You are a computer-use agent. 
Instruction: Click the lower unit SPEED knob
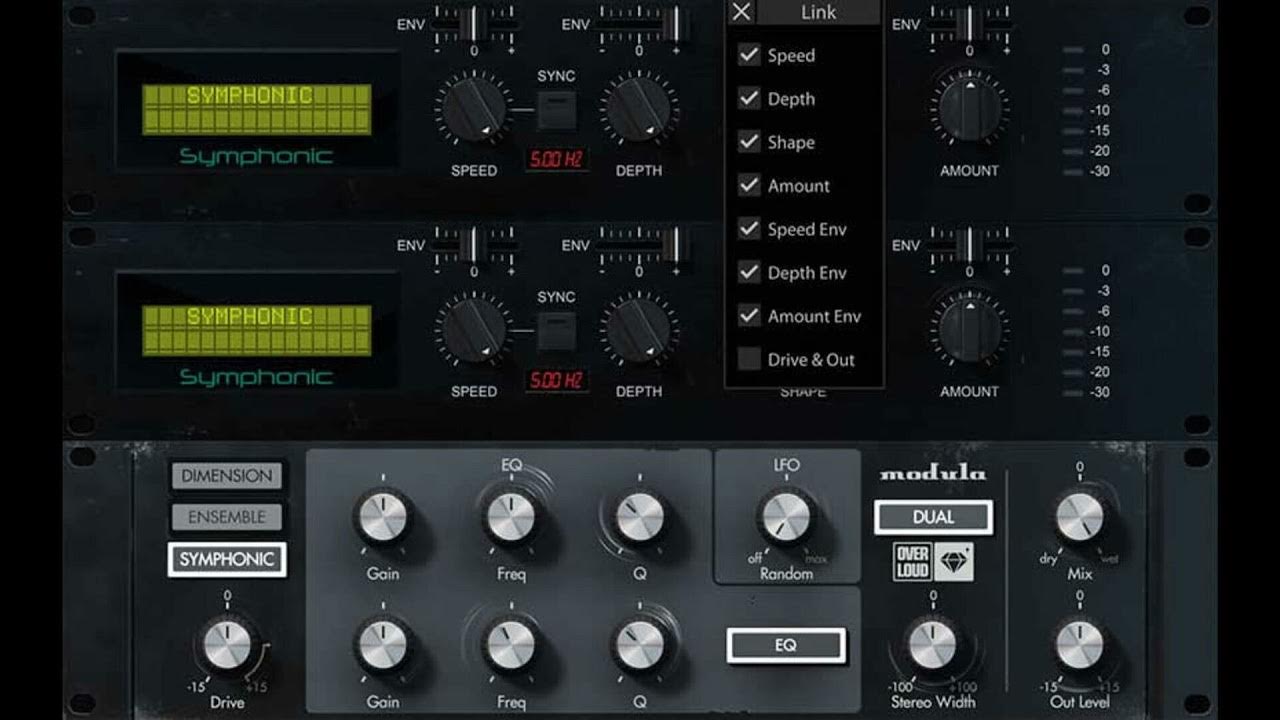(x=473, y=328)
